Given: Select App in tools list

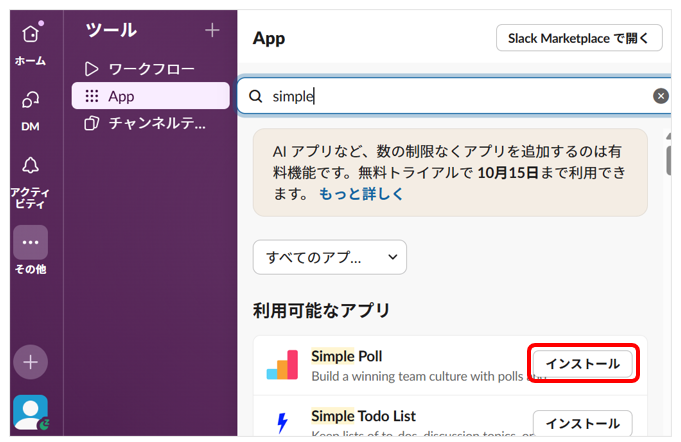Looking at the screenshot, I should (151, 96).
